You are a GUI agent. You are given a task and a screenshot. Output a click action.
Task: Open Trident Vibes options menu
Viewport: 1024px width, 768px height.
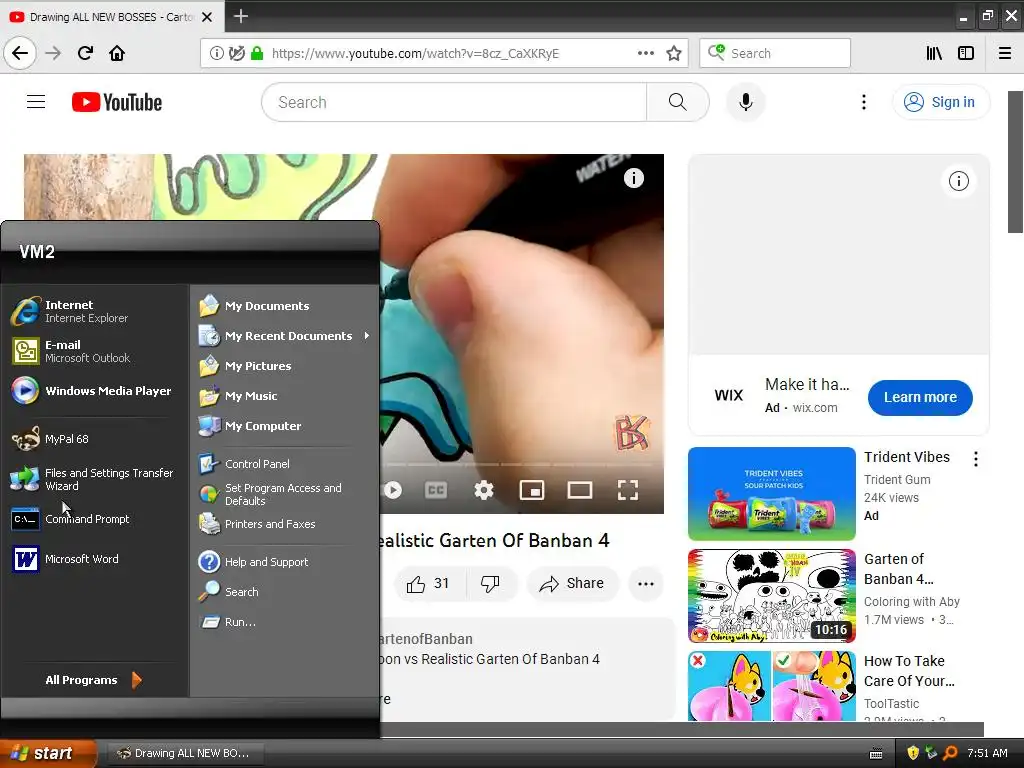click(976, 459)
